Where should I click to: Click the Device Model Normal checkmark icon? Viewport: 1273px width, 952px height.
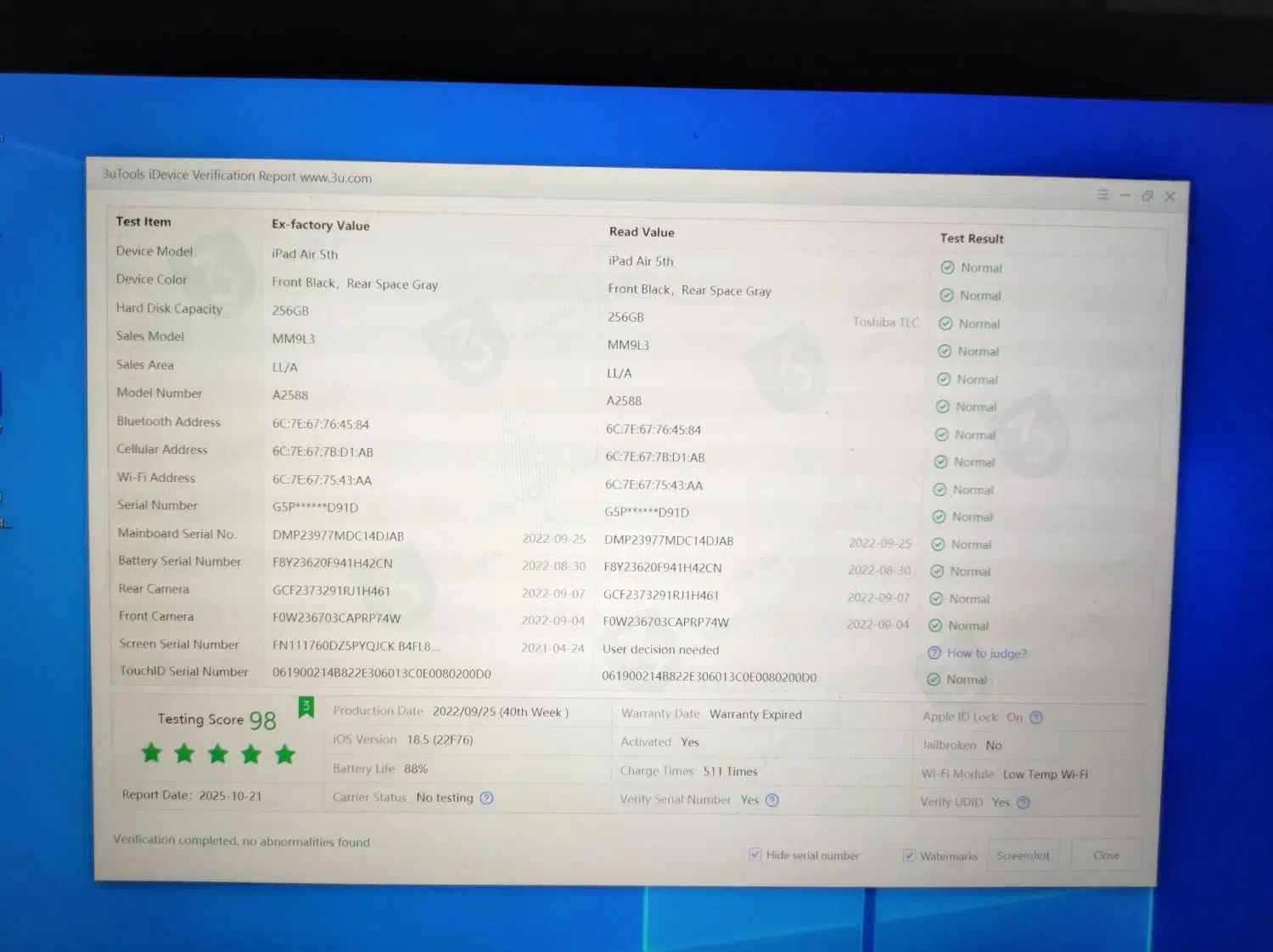[947, 267]
